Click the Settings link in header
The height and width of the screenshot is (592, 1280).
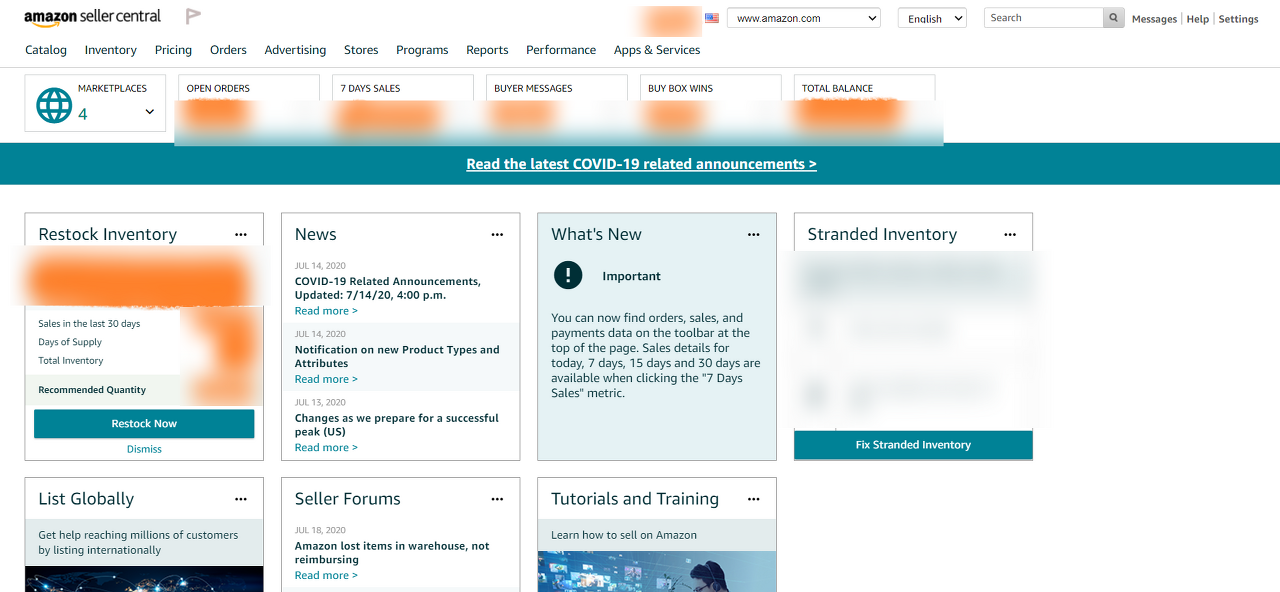(x=1238, y=19)
